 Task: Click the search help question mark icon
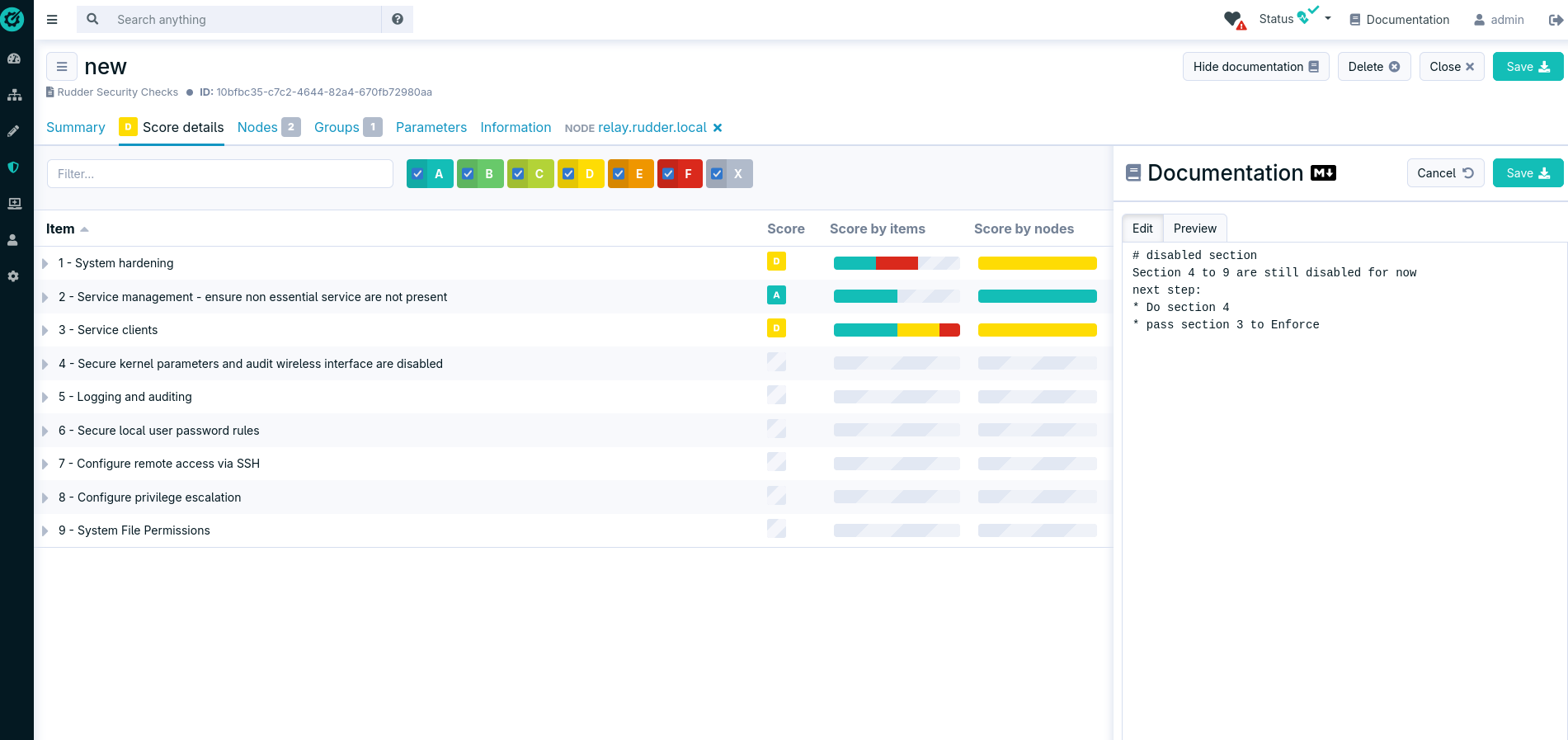tap(398, 19)
